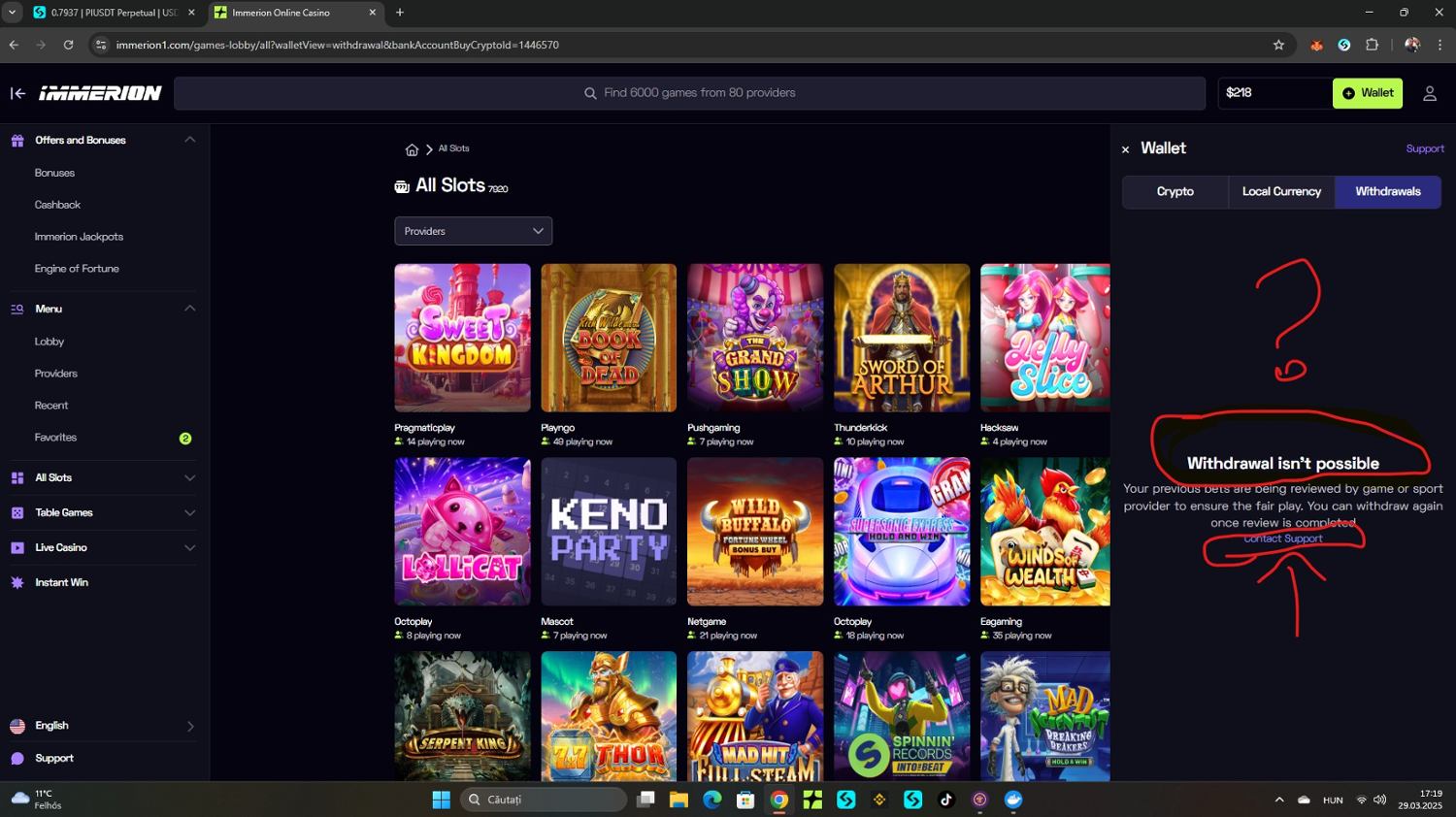Expand the Table Games sidebar section
Image resolution: width=1456 pixels, height=817 pixels.
[189, 512]
